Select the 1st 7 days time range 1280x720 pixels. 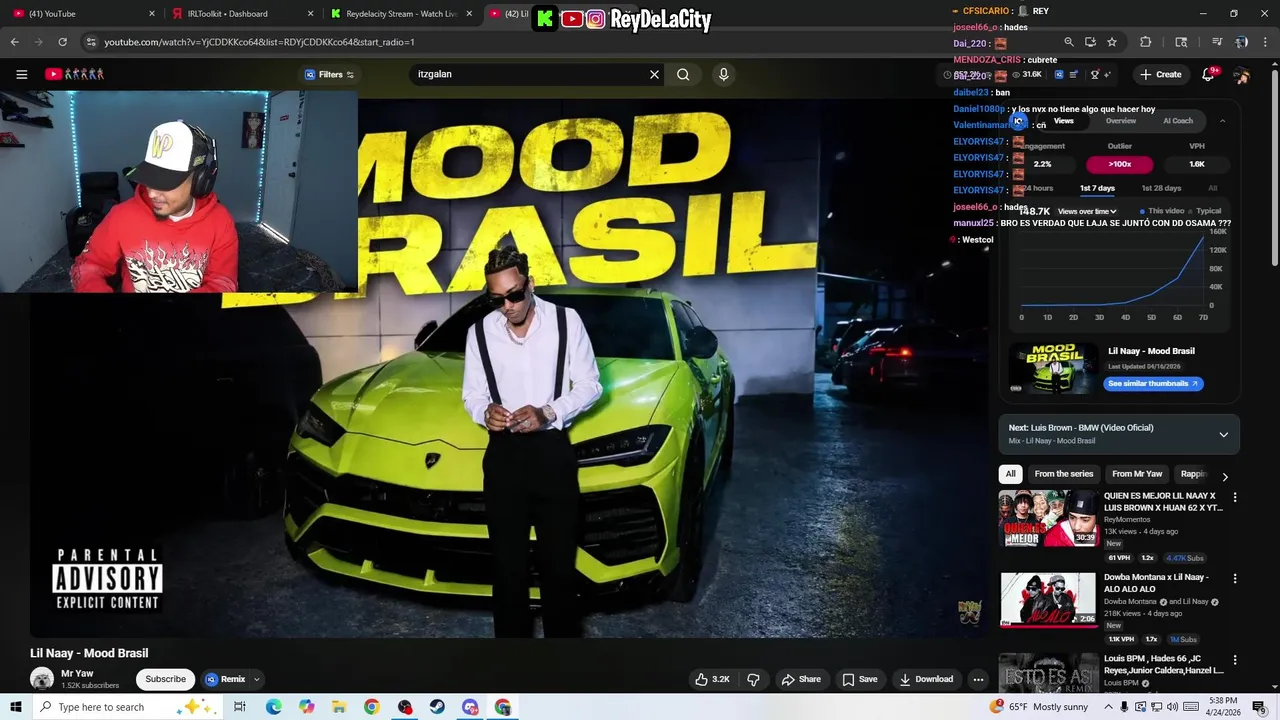1097,188
